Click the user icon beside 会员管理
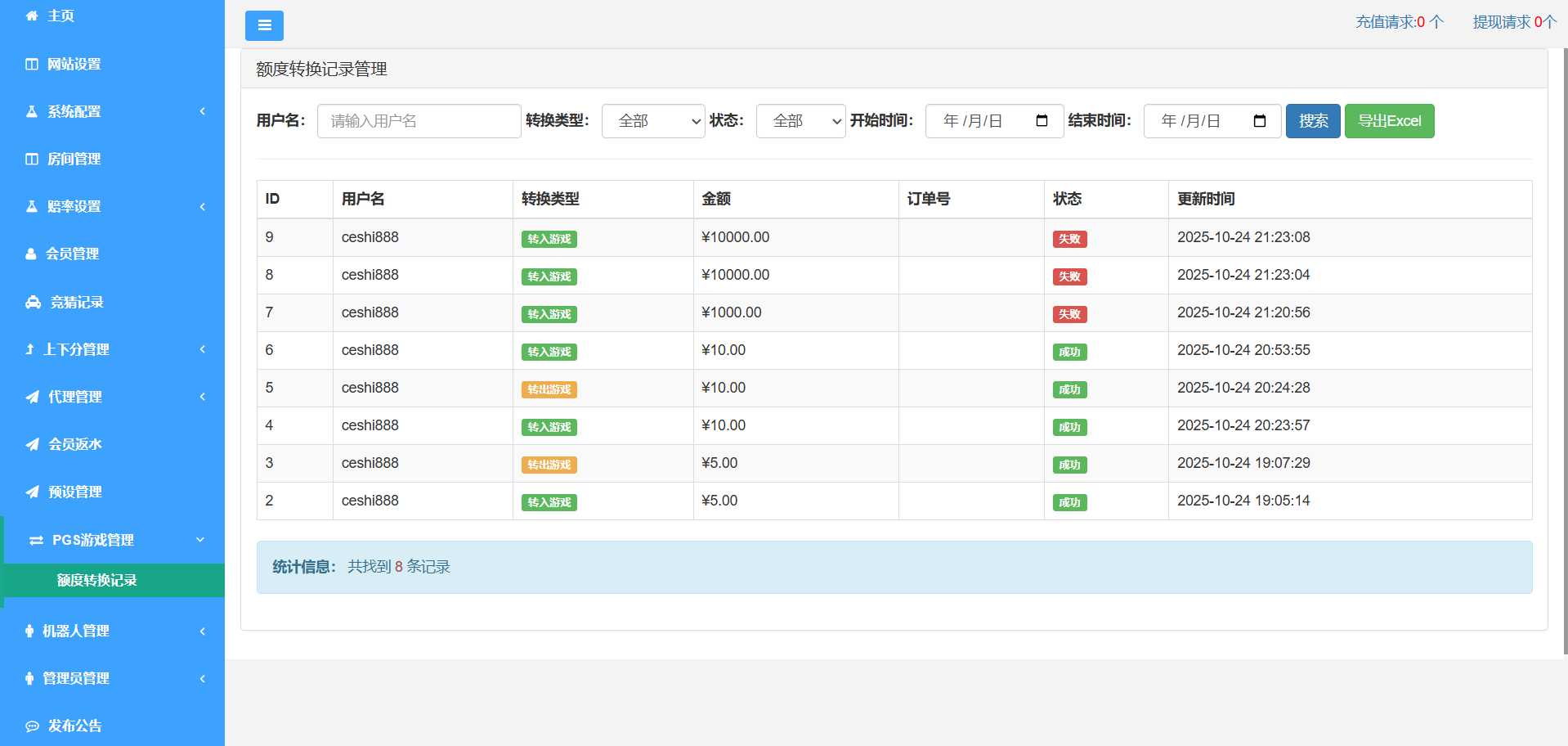Image resolution: width=1568 pixels, height=746 pixels. coord(31,254)
